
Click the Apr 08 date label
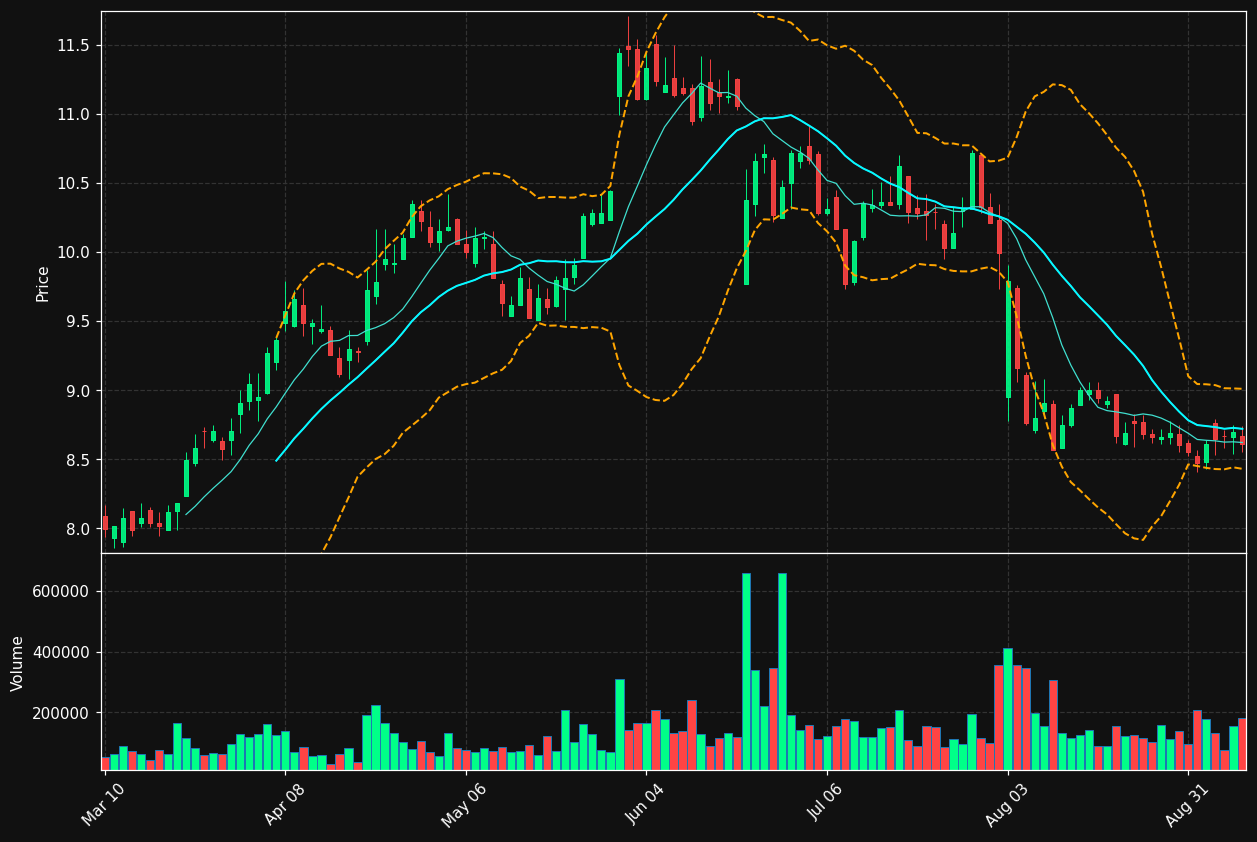[283, 804]
